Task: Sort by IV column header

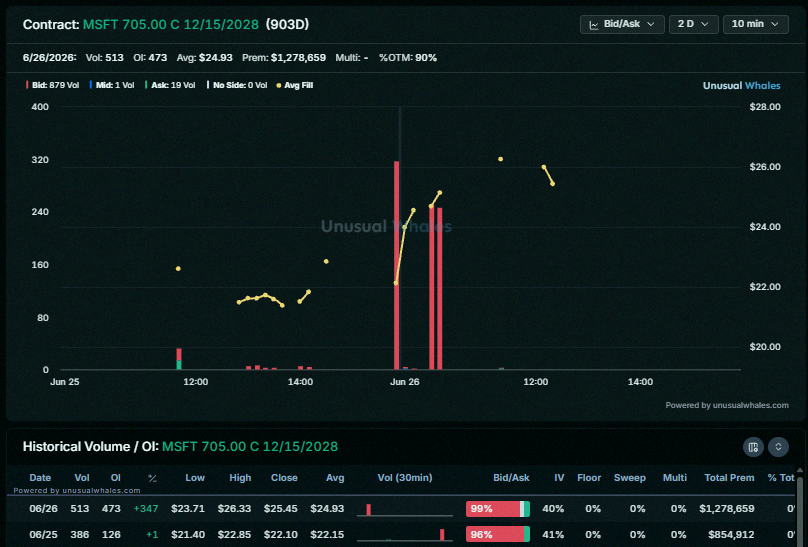Action: pos(559,478)
